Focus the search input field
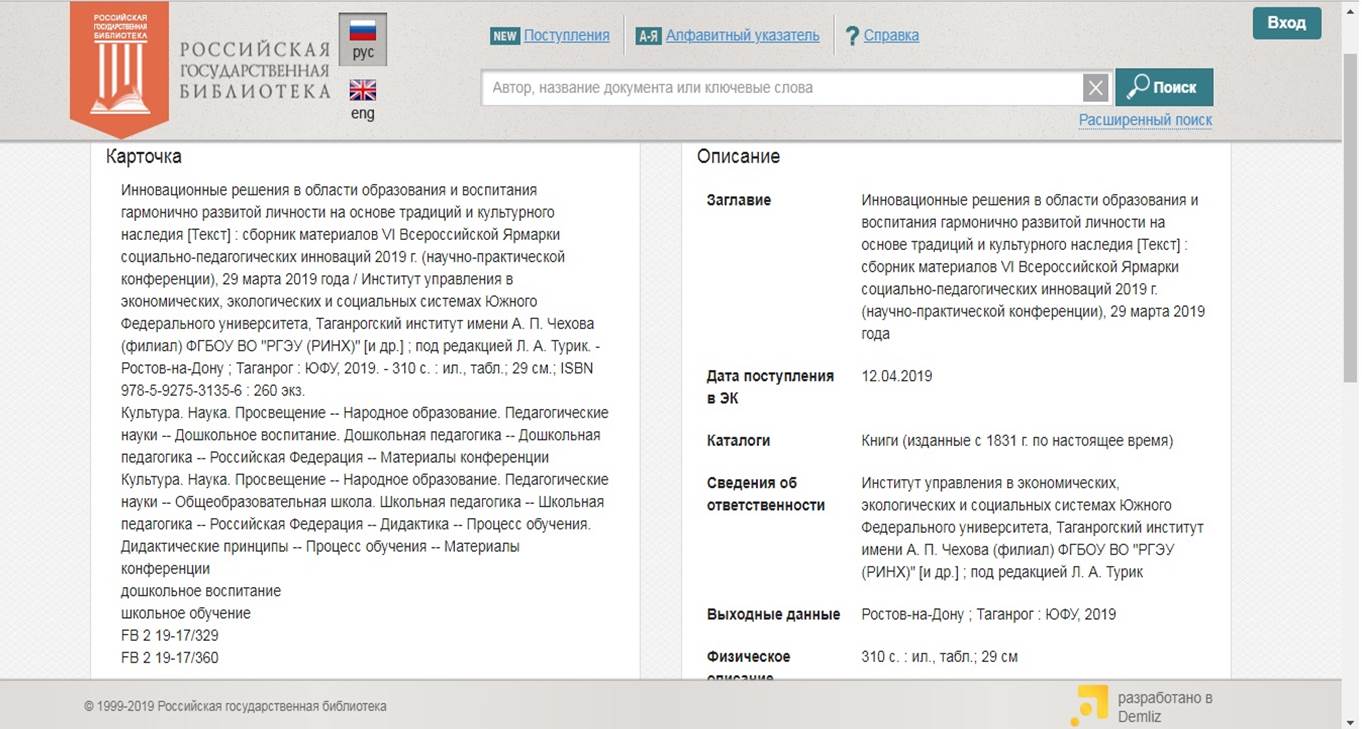The width and height of the screenshot is (1362, 729). tap(780, 88)
